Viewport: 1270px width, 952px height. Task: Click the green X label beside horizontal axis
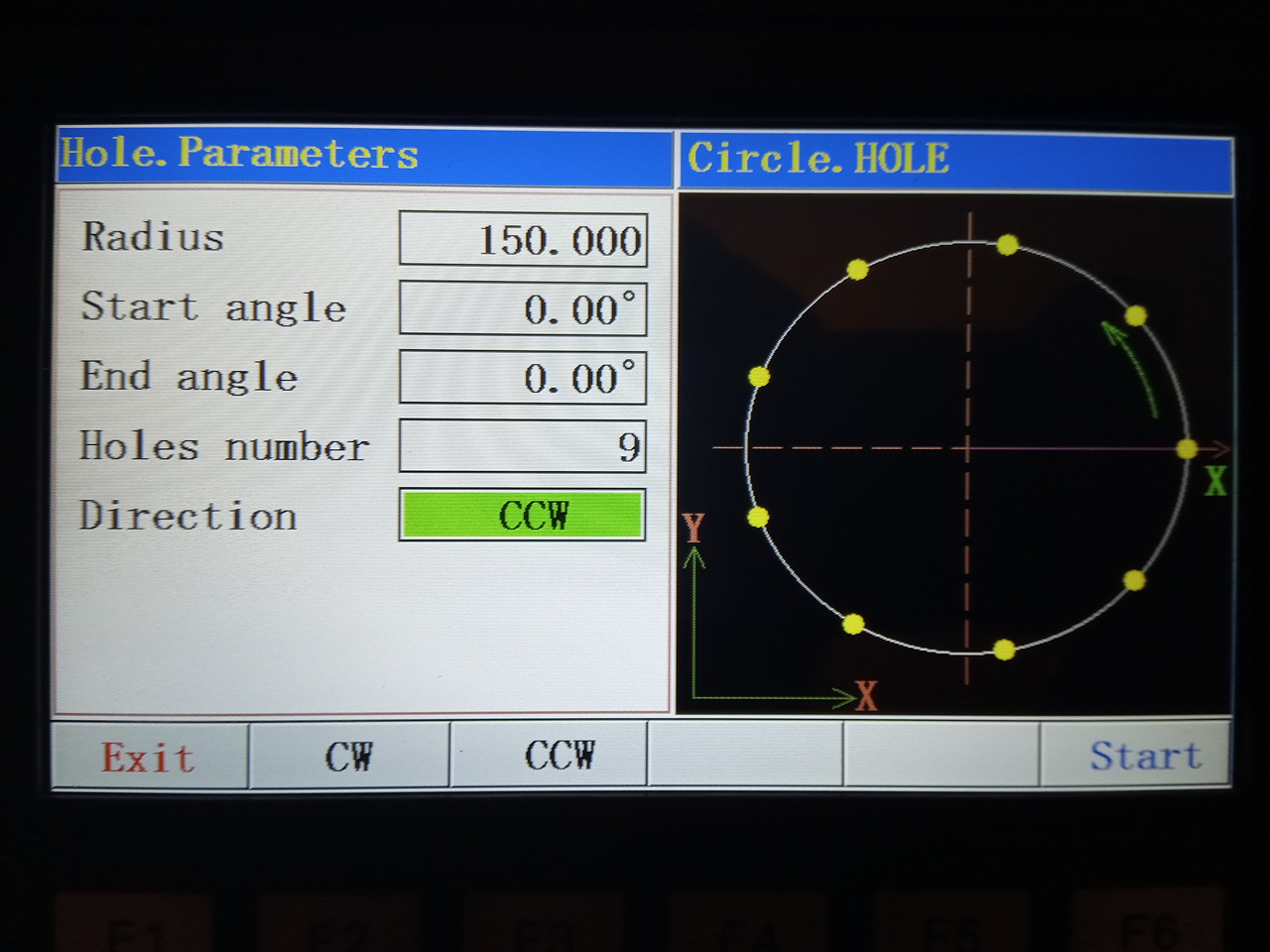(x=1215, y=482)
